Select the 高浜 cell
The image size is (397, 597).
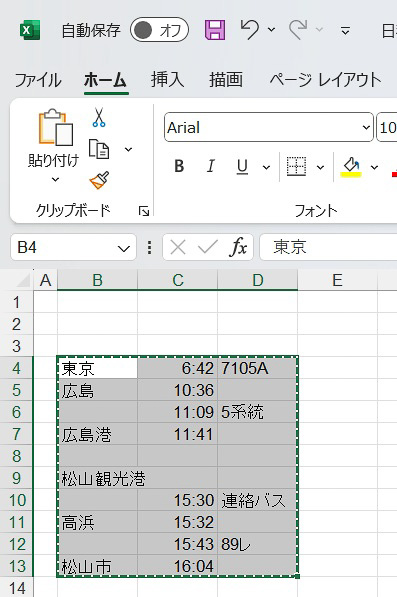coord(97,522)
